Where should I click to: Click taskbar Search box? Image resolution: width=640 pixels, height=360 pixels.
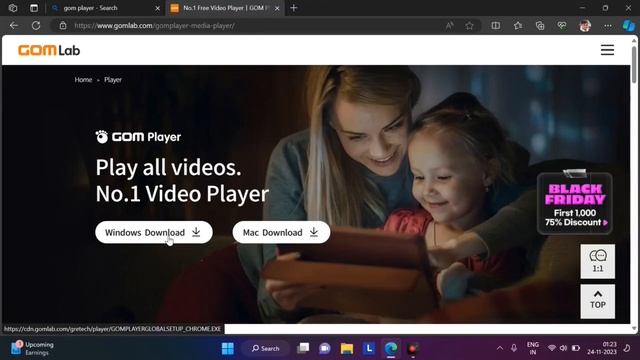[x=265, y=348]
